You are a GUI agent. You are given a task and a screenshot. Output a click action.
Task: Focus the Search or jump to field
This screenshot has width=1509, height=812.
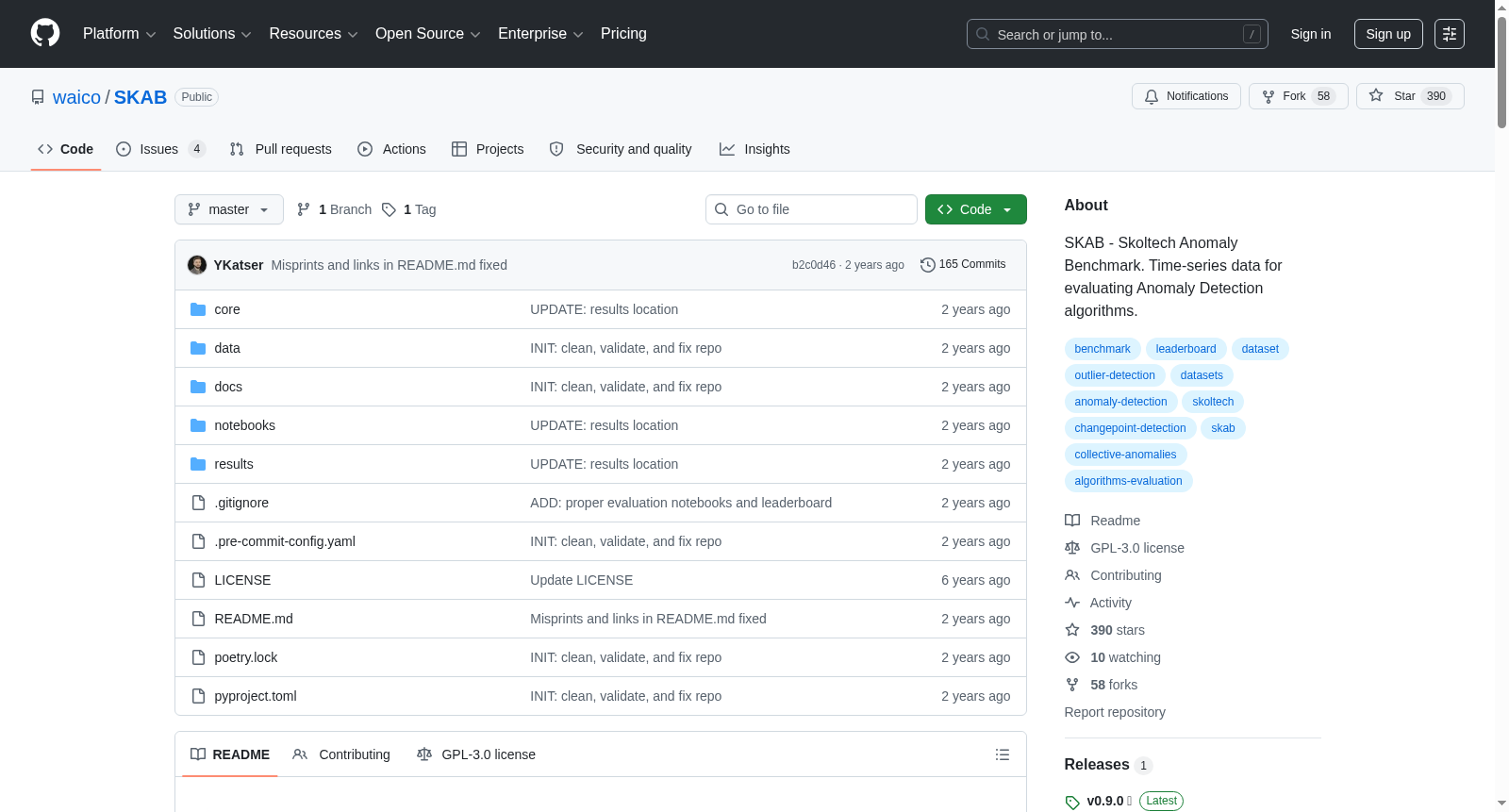point(1118,34)
